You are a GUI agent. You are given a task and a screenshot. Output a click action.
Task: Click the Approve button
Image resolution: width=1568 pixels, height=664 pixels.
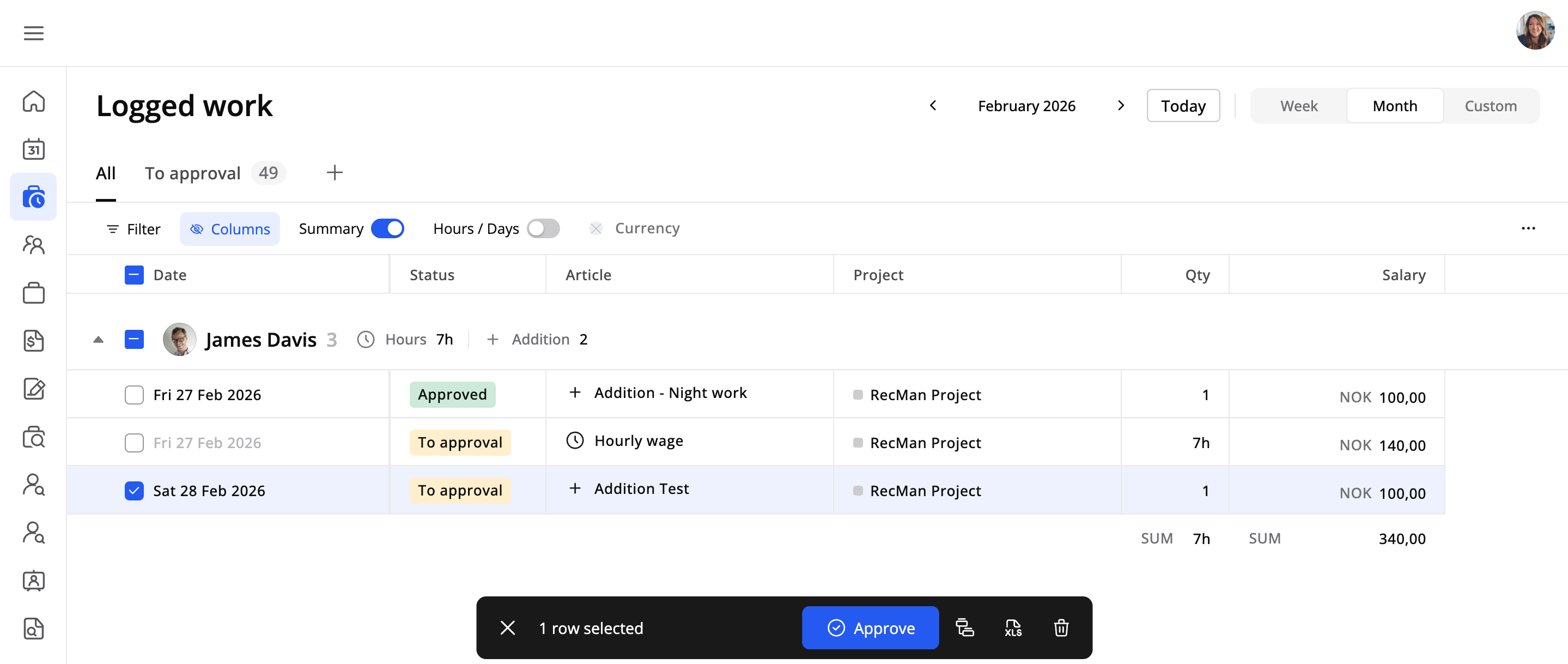[870, 627]
